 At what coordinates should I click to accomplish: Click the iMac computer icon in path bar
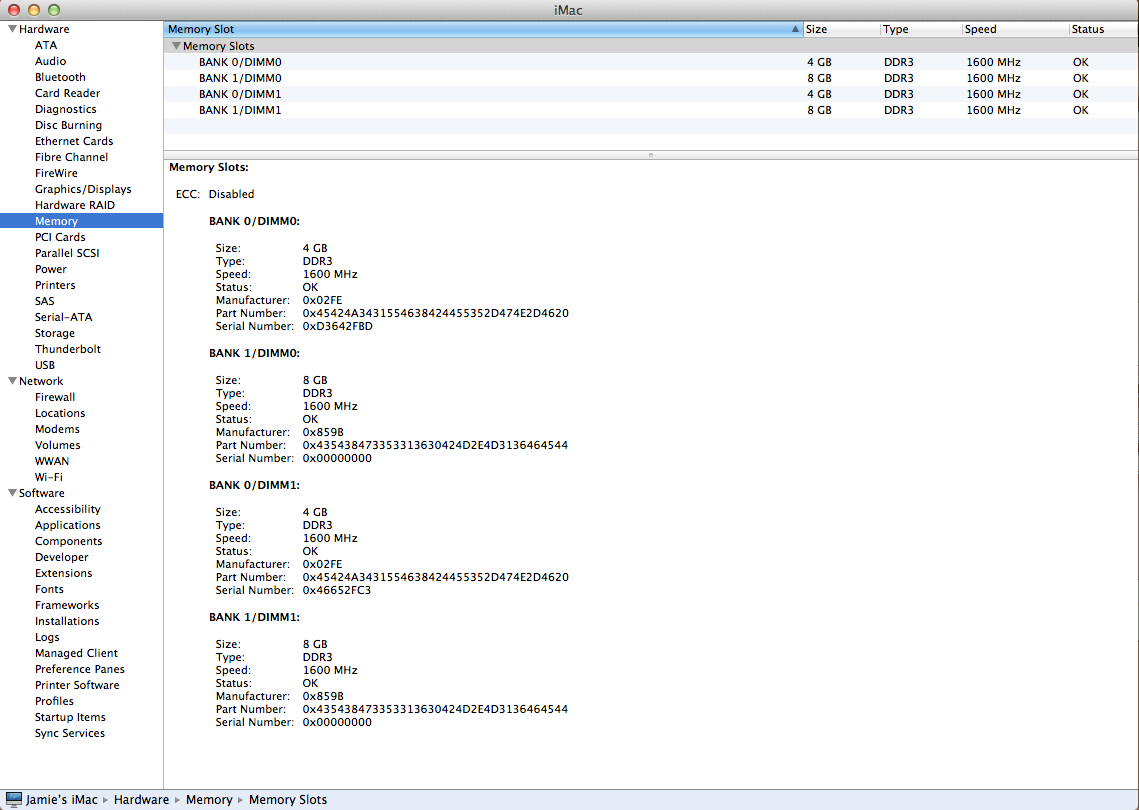coord(14,800)
